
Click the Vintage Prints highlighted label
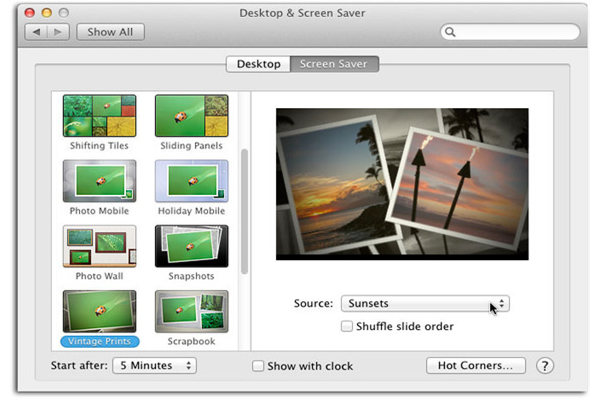tap(99, 341)
